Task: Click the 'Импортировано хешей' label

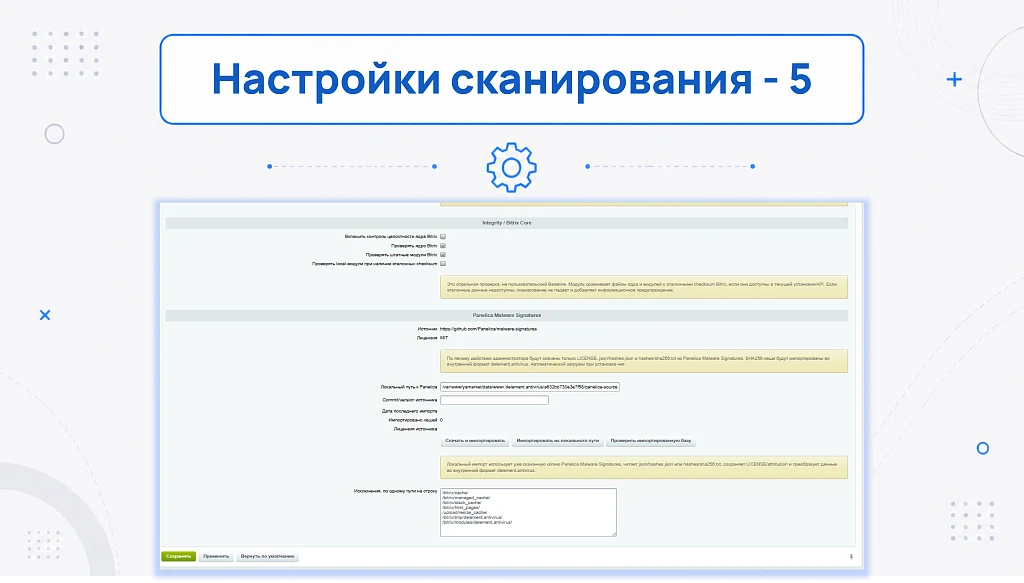Action: (x=413, y=420)
